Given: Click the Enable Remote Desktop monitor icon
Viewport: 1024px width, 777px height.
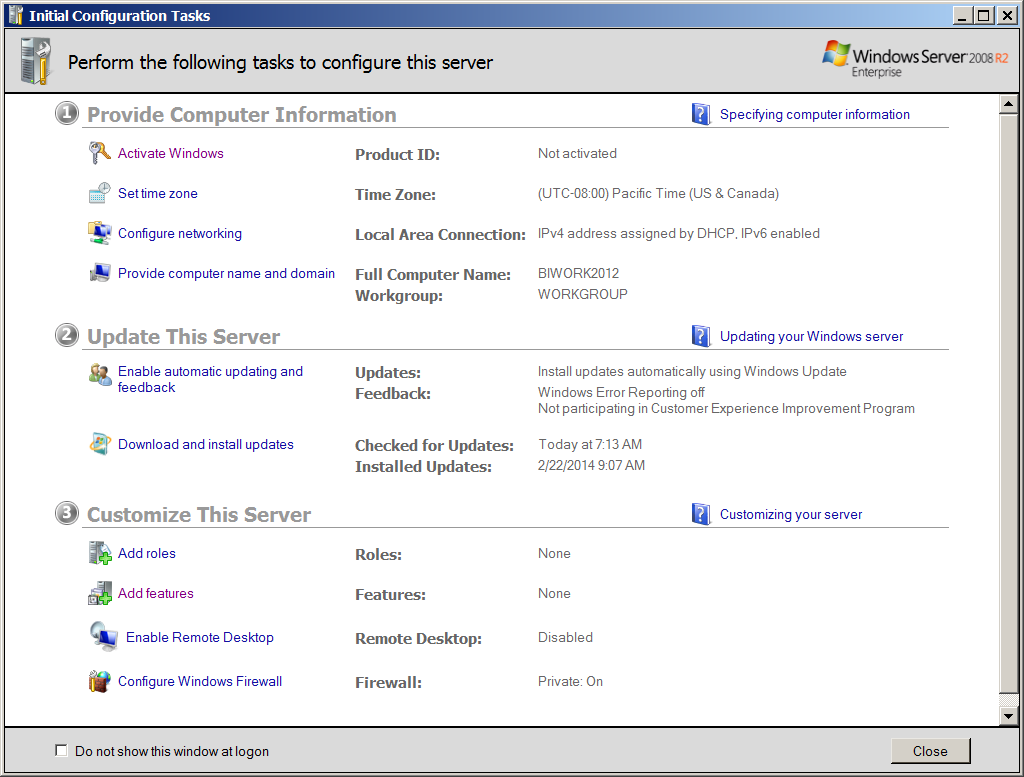Looking at the screenshot, I should [103, 637].
